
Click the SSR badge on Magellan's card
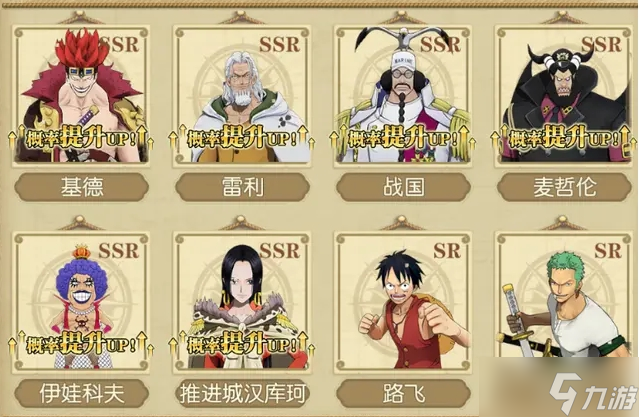601,44
